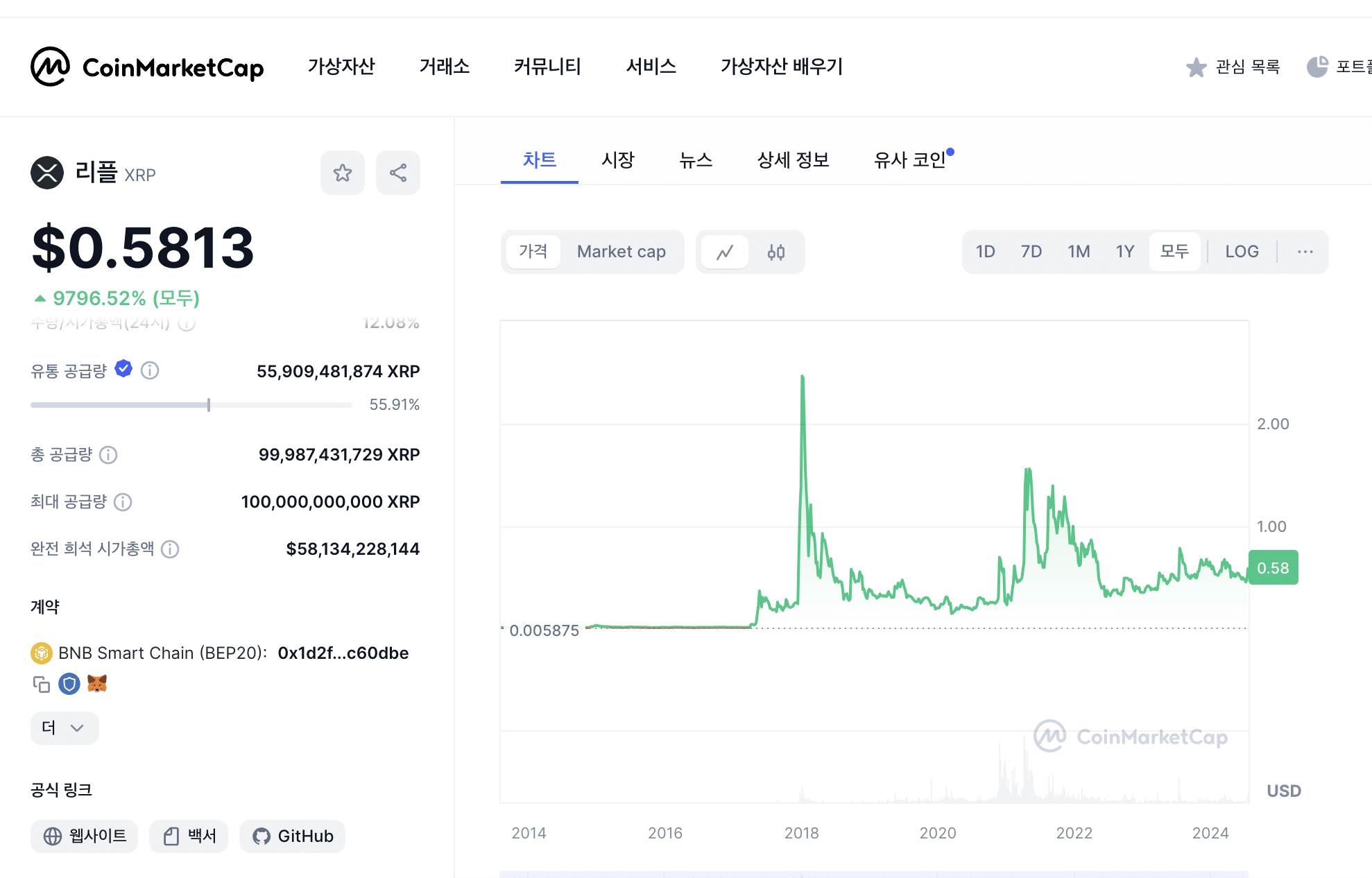Screen dimensions: 1372x878
Task: Switch to the 상세 정보 tab
Action: click(794, 160)
